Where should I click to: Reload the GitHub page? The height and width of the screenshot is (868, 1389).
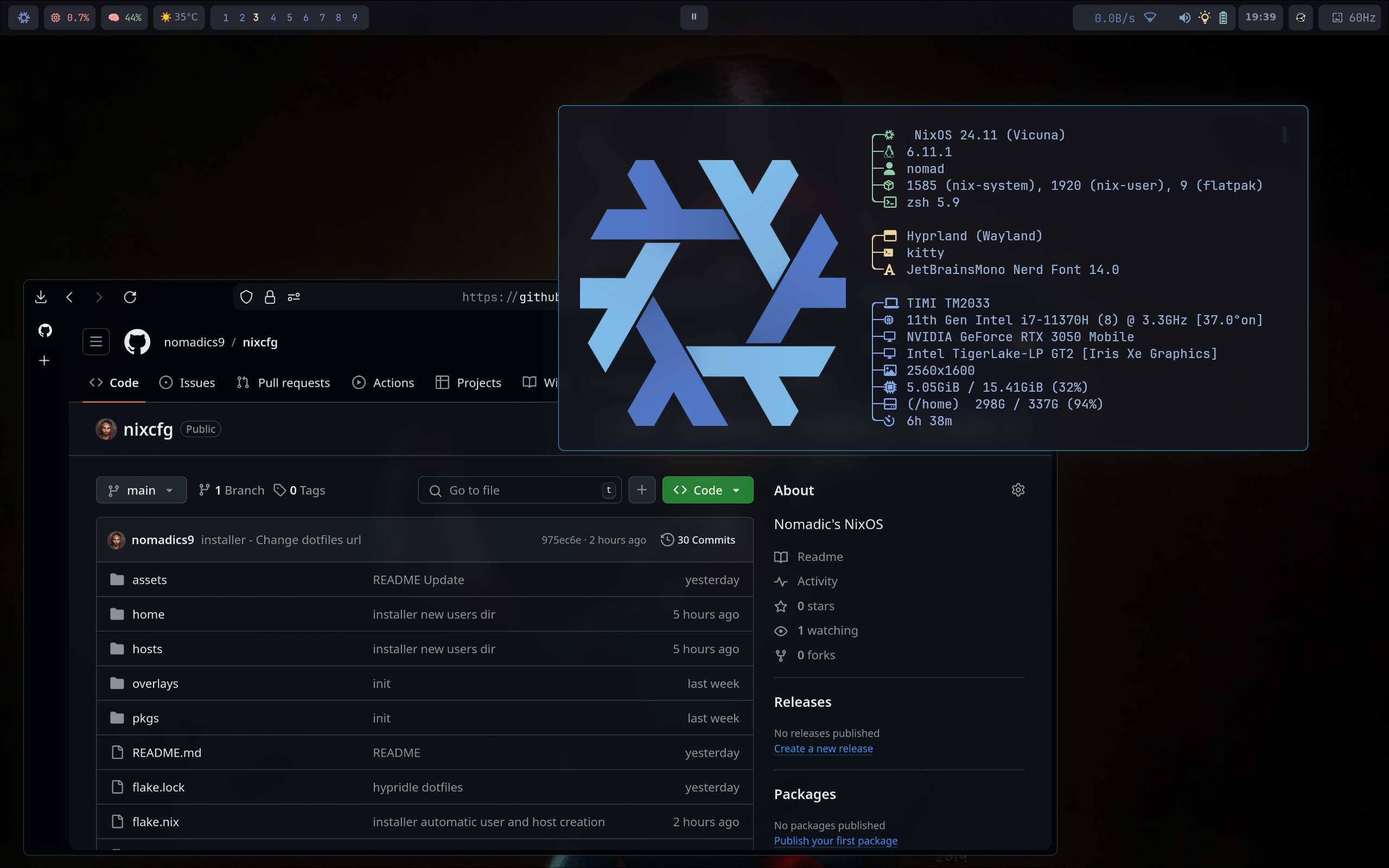130,297
